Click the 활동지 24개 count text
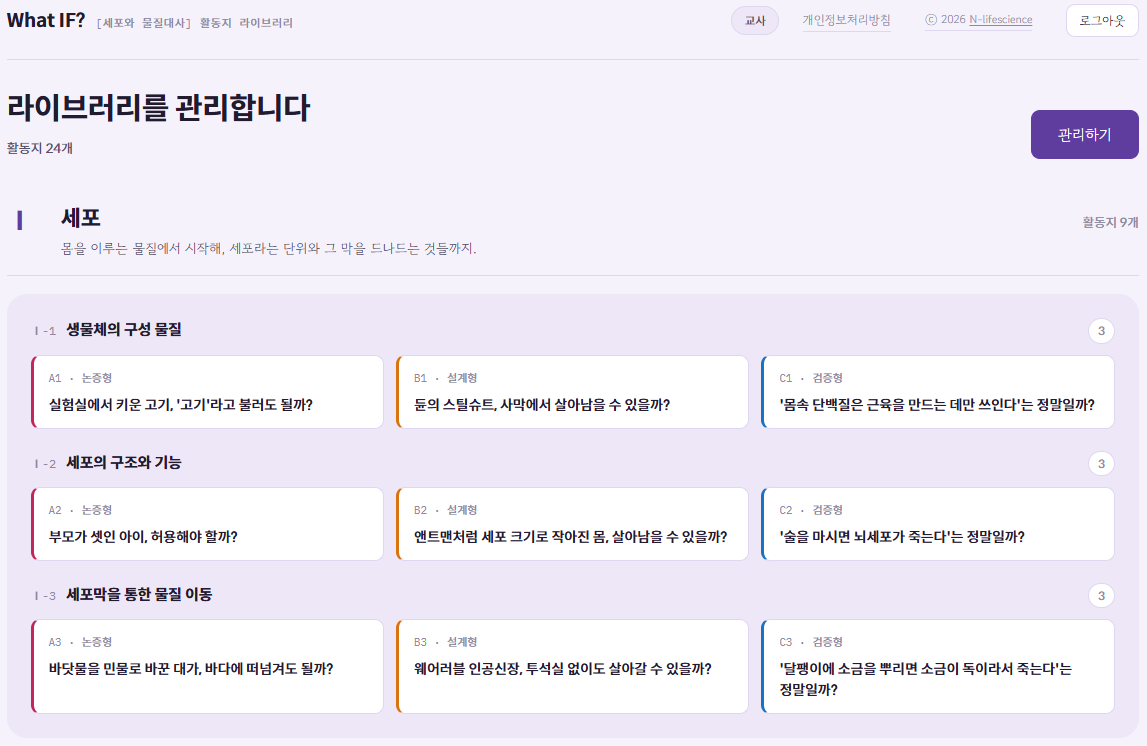This screenshot has width=1147, height=746. (40, 148)
